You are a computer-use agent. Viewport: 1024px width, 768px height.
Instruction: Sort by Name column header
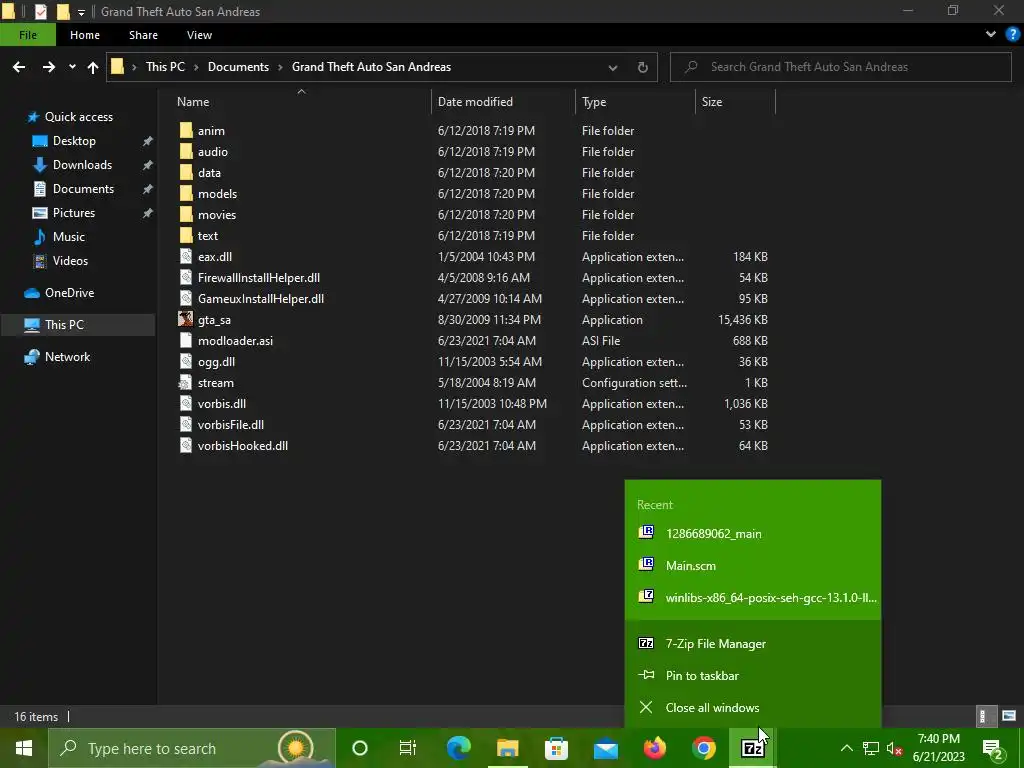[193, 101]
